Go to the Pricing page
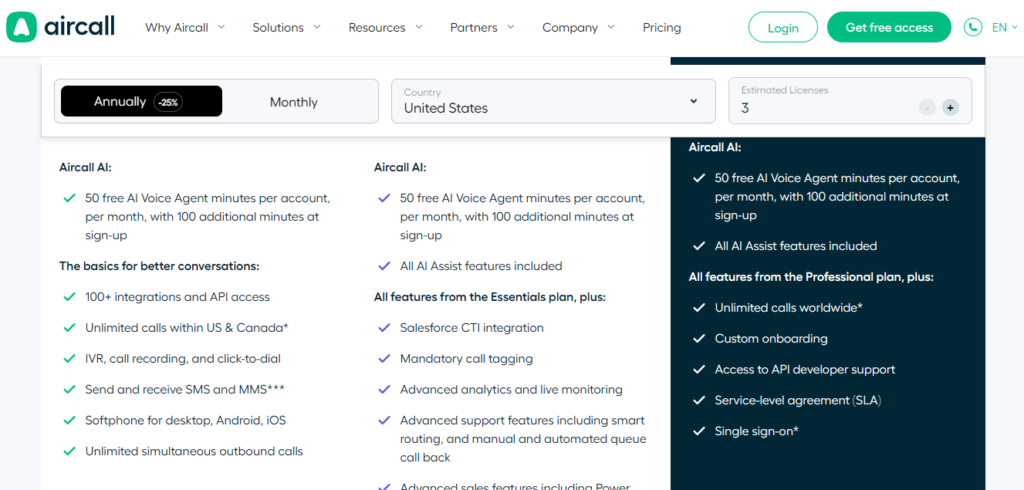Image resolution: width=1024 pixels, height=490 pixels. coord(662,28)
